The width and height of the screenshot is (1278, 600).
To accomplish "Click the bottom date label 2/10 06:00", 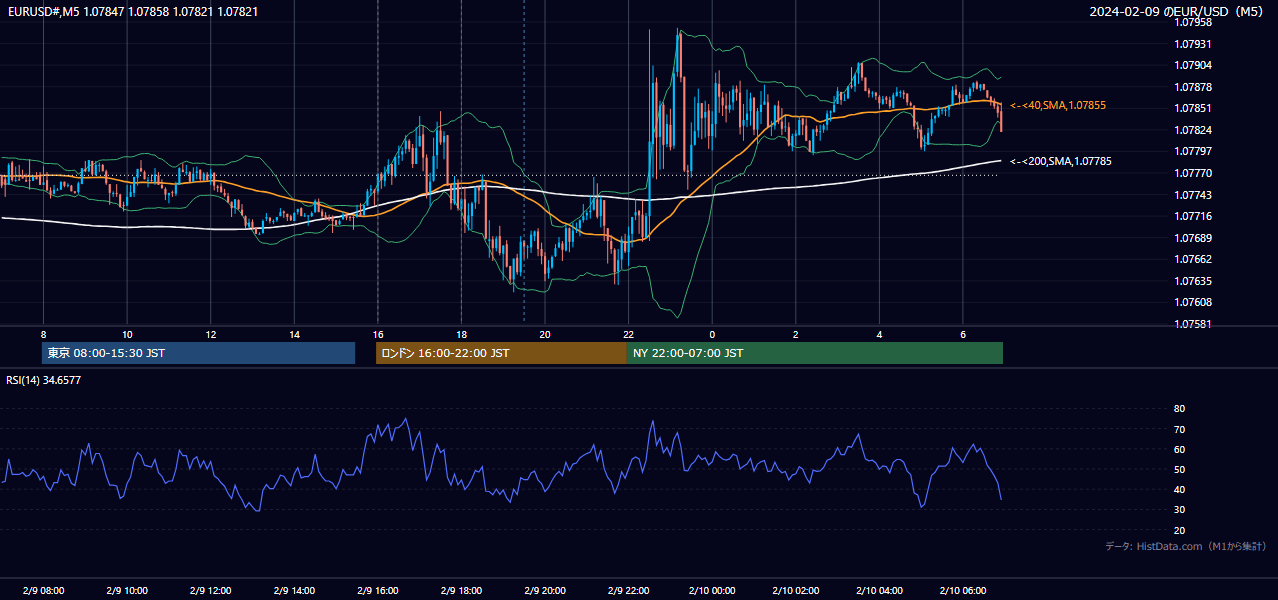I will 962,590.
